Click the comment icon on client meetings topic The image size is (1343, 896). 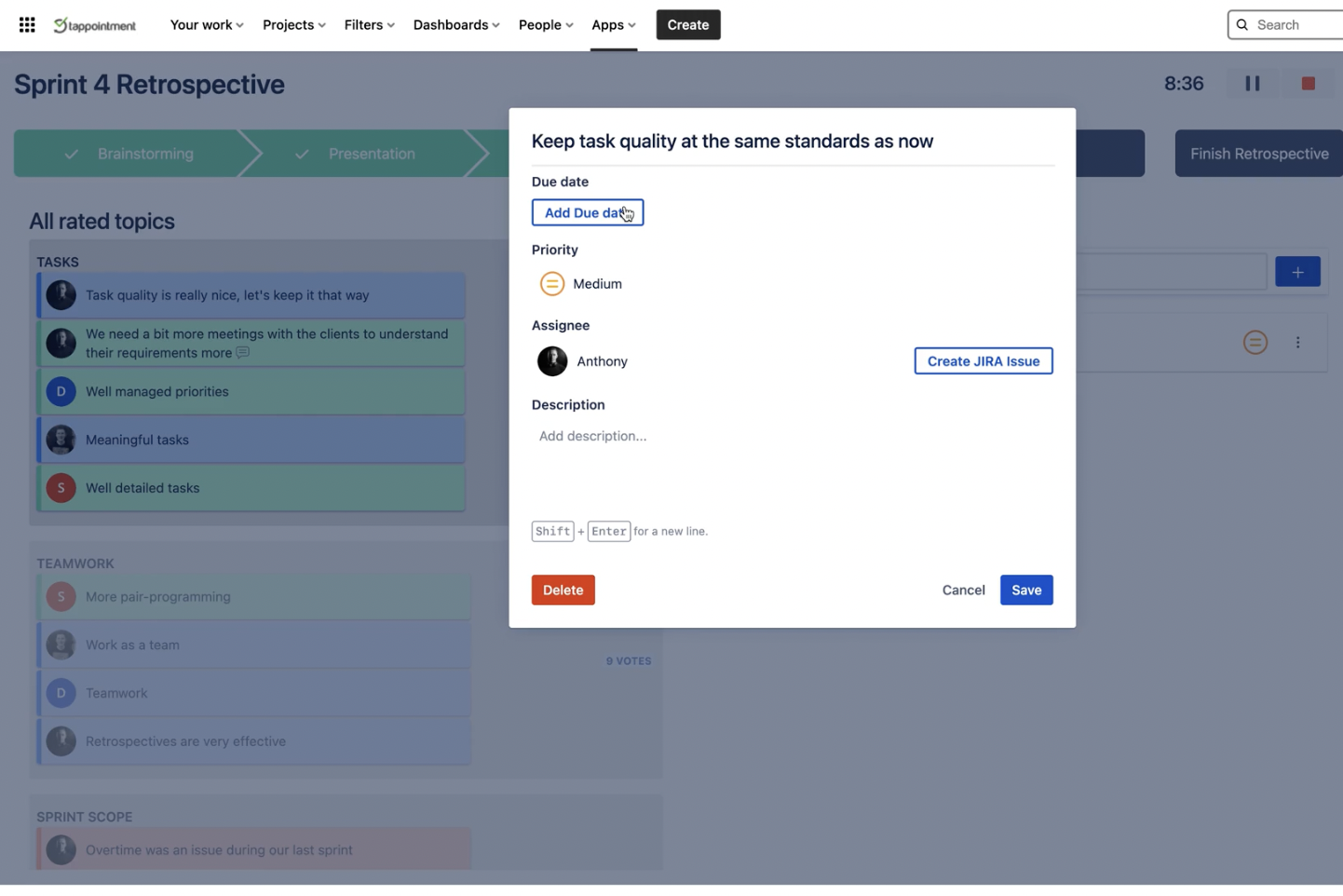tap(243, 353)
